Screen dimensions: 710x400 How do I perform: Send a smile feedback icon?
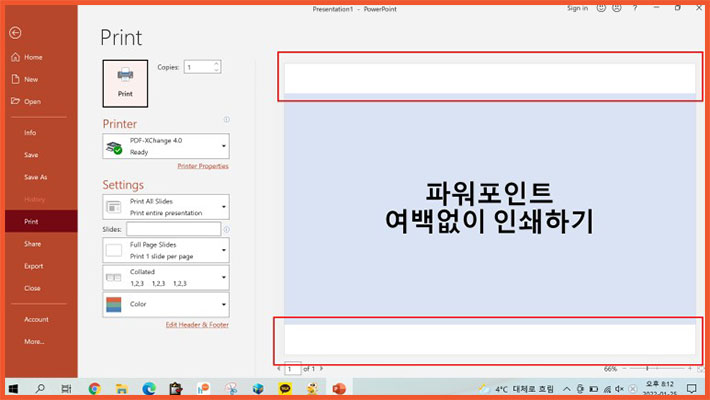click(601, 8)
